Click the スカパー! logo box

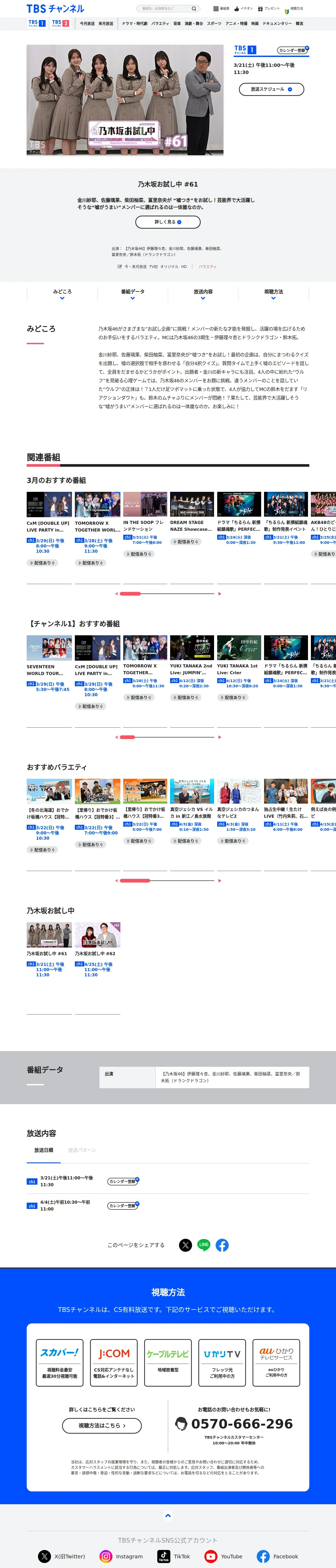click(60, 1362)
